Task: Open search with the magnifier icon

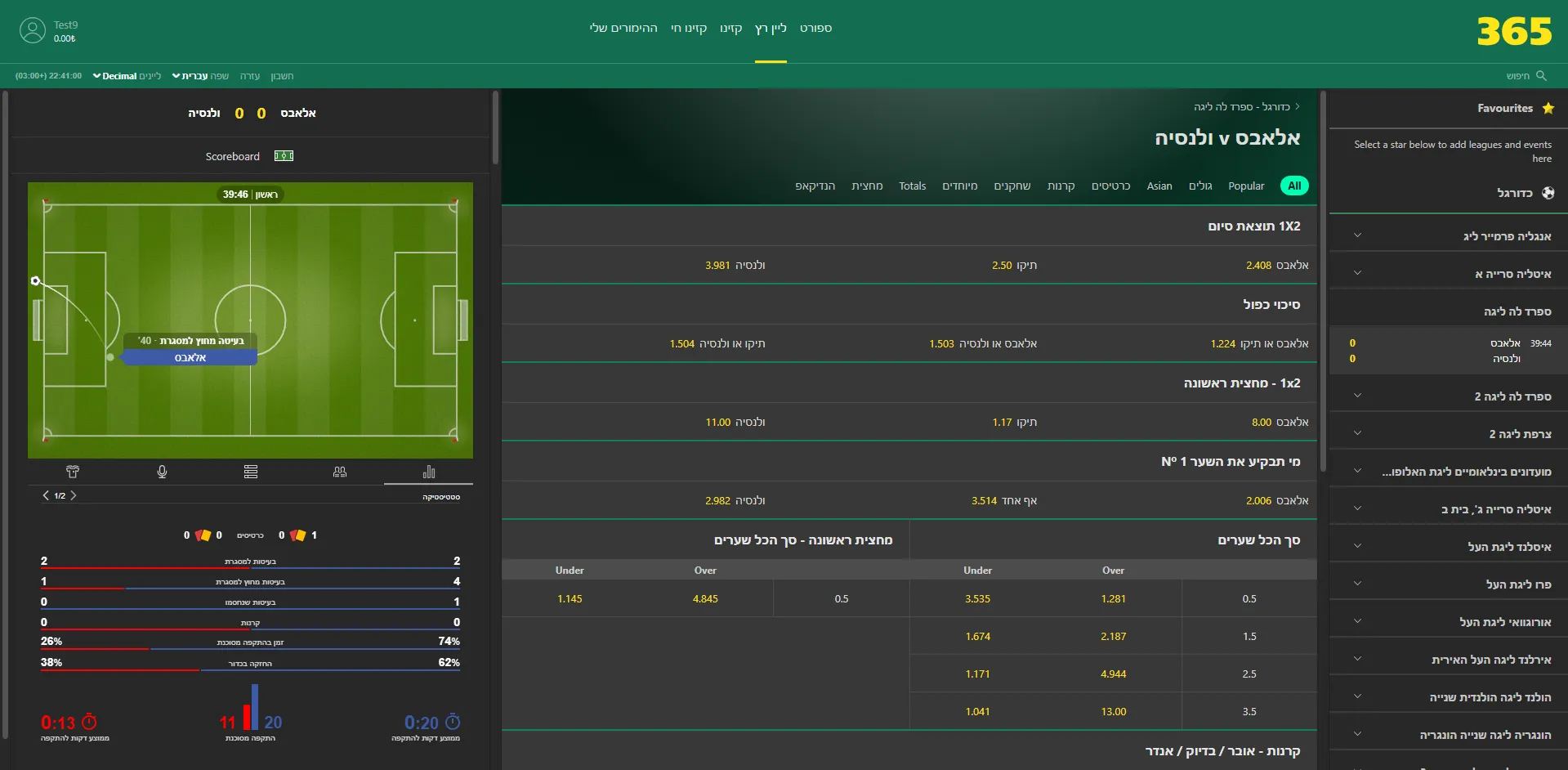Action: [x=1542, y=75]
